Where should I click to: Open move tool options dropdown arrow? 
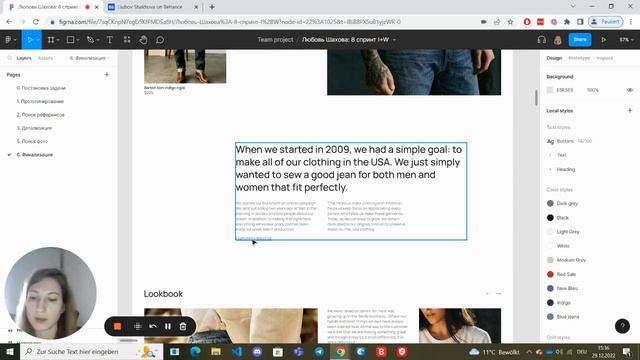[x=37, y=40]
